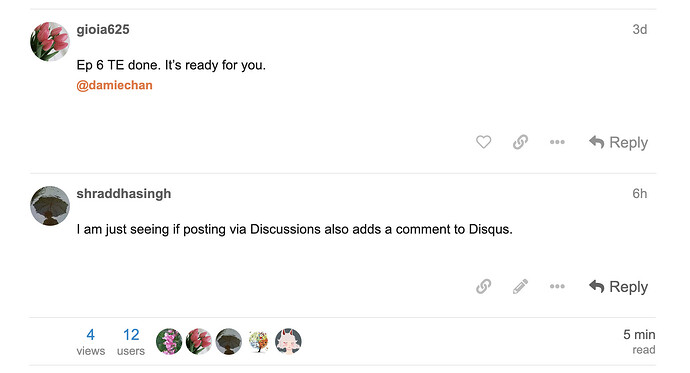Select the pink orchid participant avatar
Image resolution: width=690 pixels, height=373 pixels.
click(x=169, y=341)
